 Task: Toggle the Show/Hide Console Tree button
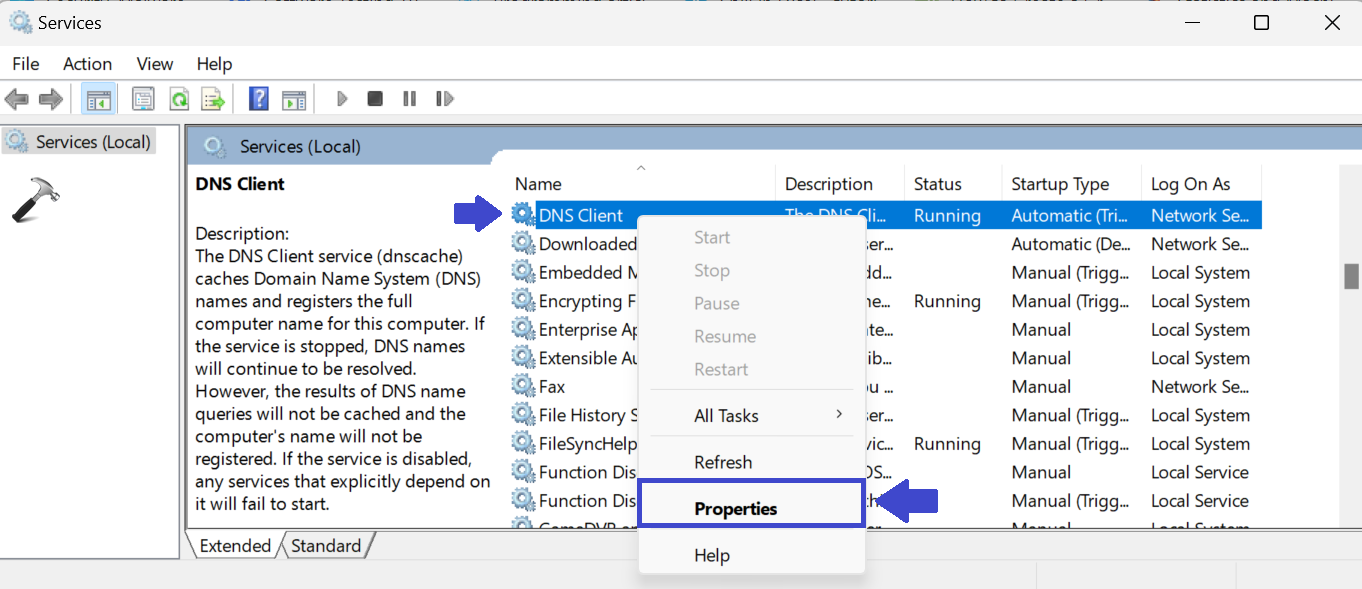(x=98, y=99)
